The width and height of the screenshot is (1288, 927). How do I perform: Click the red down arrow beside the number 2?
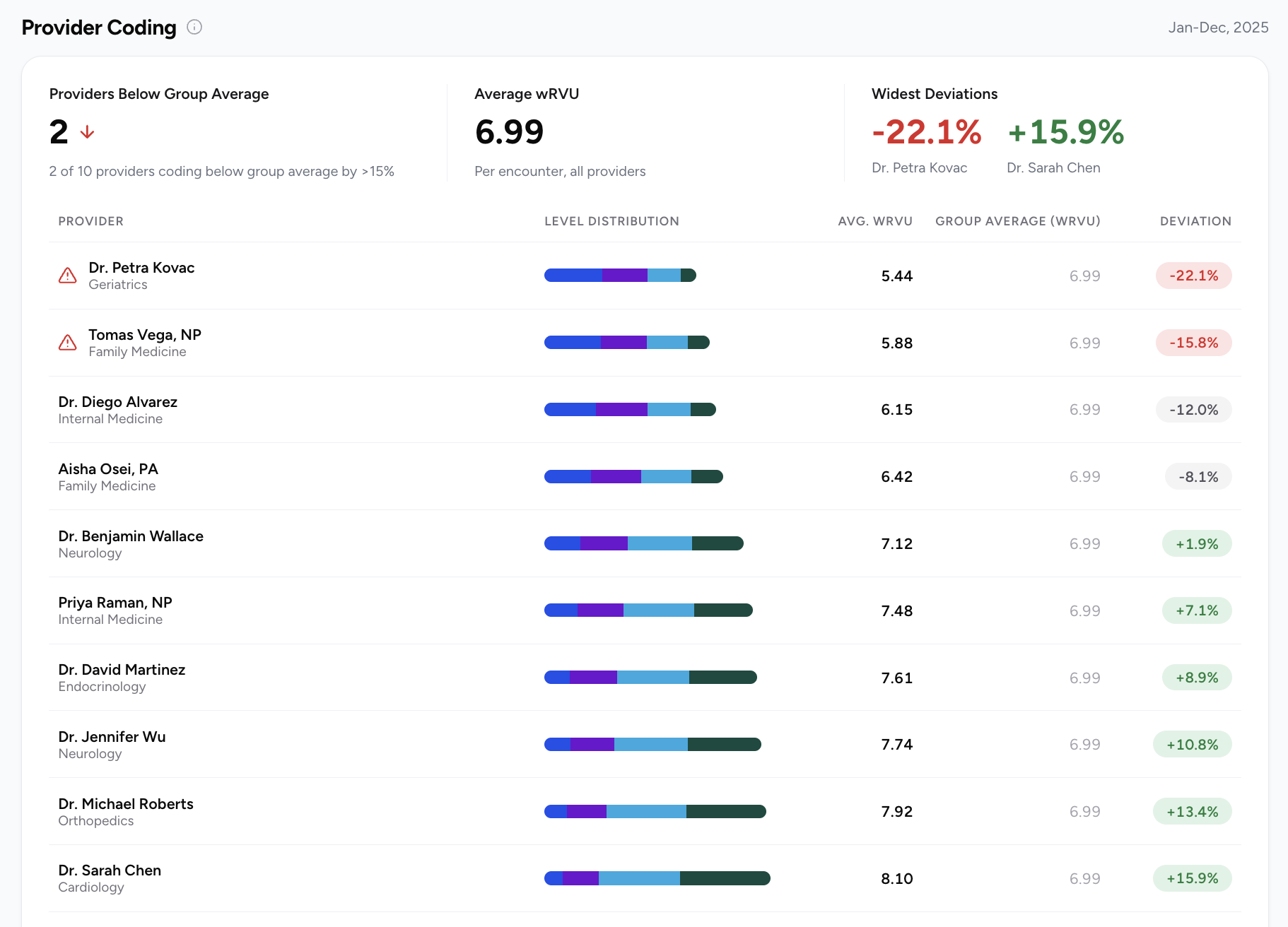click(x=87, y=132)
